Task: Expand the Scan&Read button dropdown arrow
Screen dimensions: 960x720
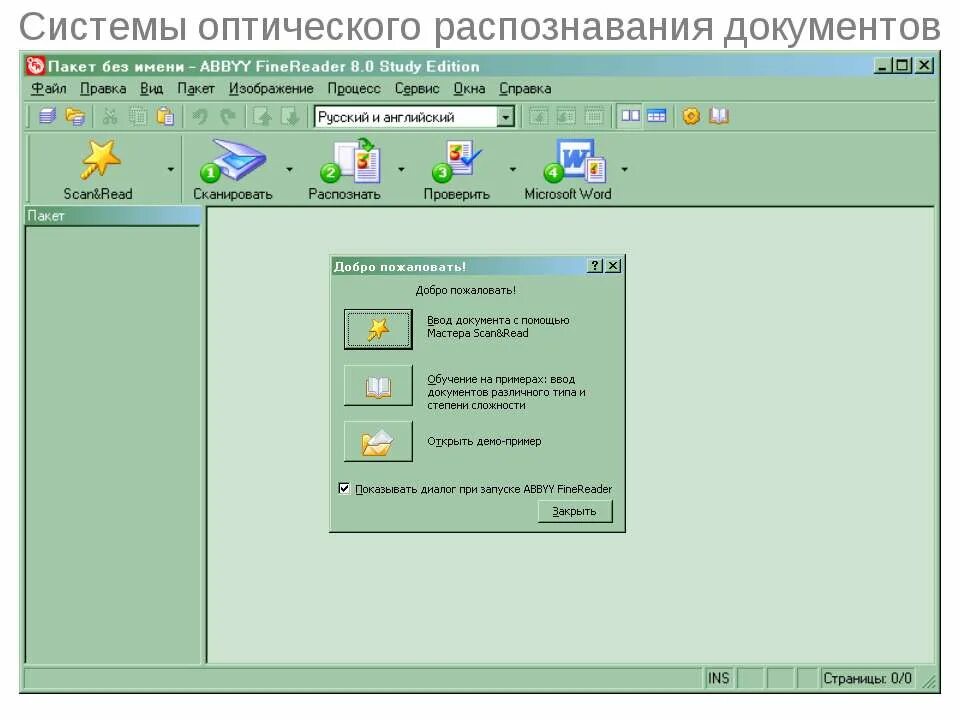Action: click(171, 170)
